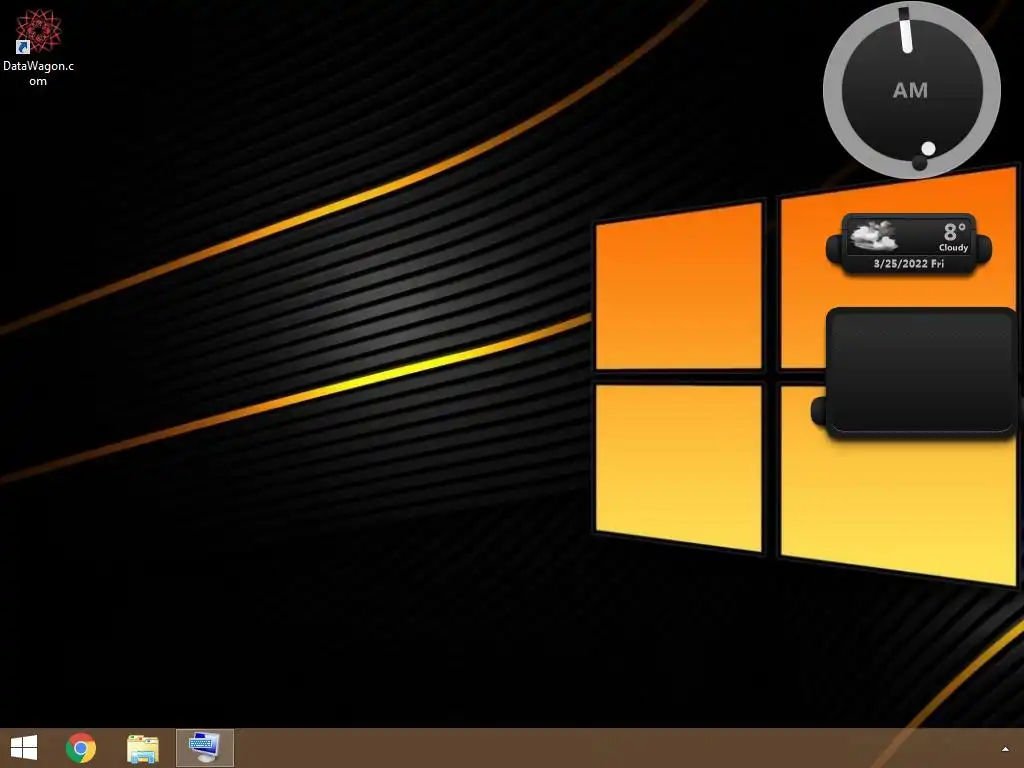This screenshot has width=1024, height=768.
Task: Open the Windows Start button
Action: pyautogui.click(x=24, y=747)
